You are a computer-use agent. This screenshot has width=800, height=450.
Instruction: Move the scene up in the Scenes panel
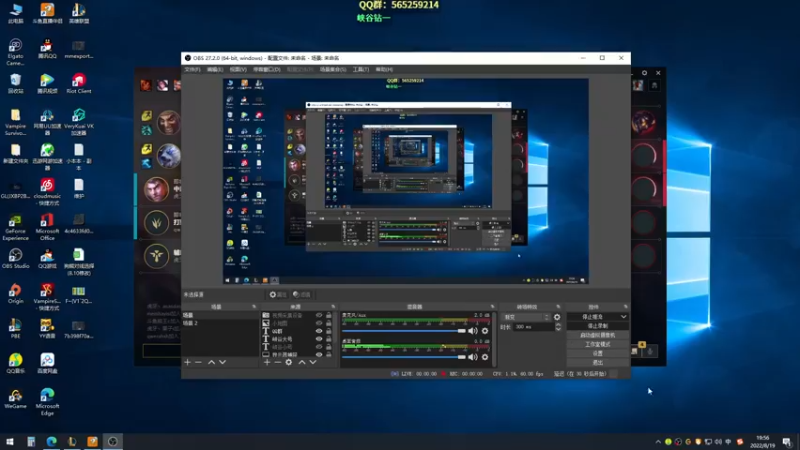click(x=211, y=362)
